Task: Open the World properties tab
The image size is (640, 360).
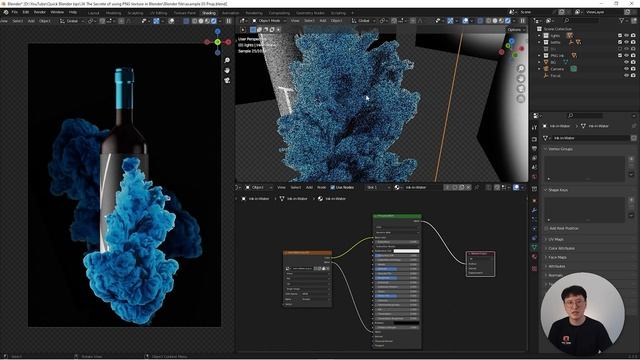Action: coord(534,177)
